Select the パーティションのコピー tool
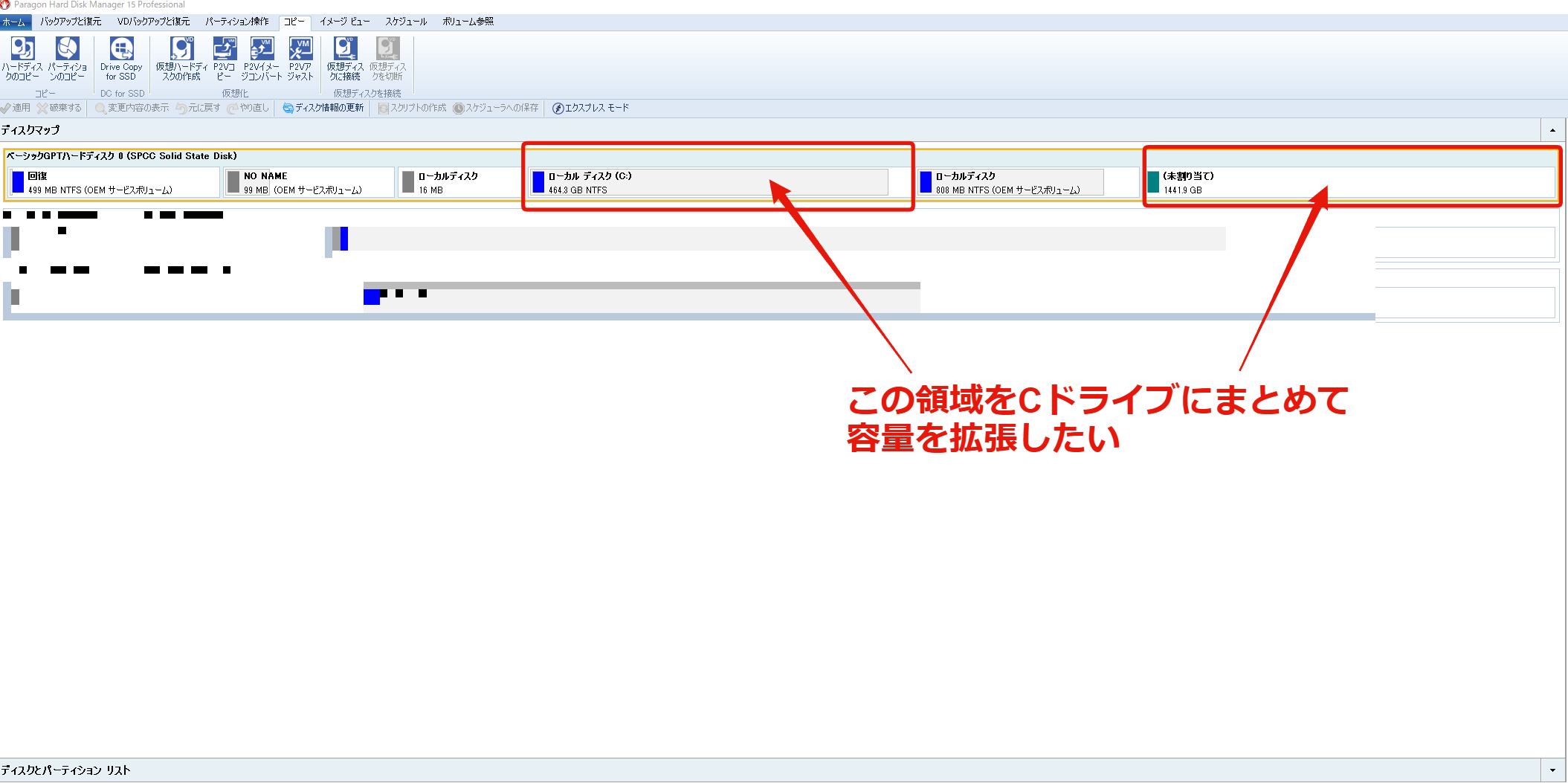1568x783 pixels. (x=68, y=59)
